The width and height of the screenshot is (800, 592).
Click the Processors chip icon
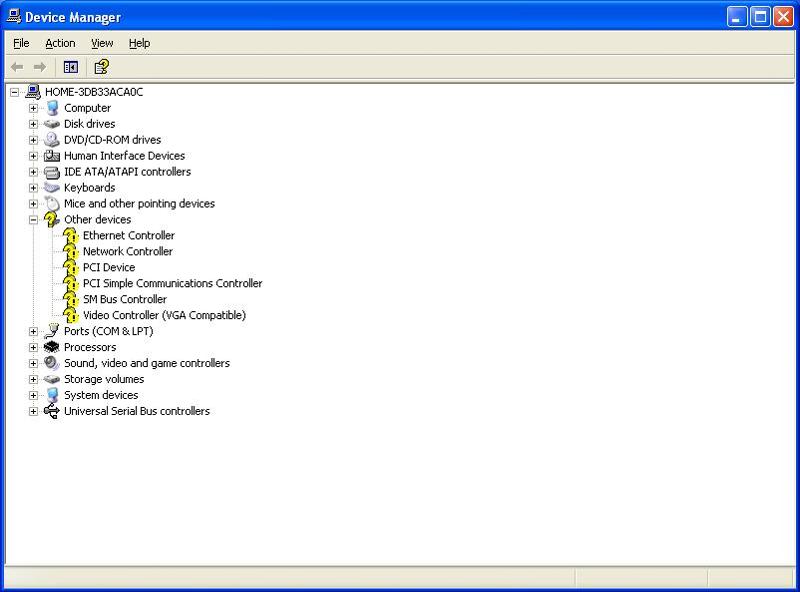[52, 347]
